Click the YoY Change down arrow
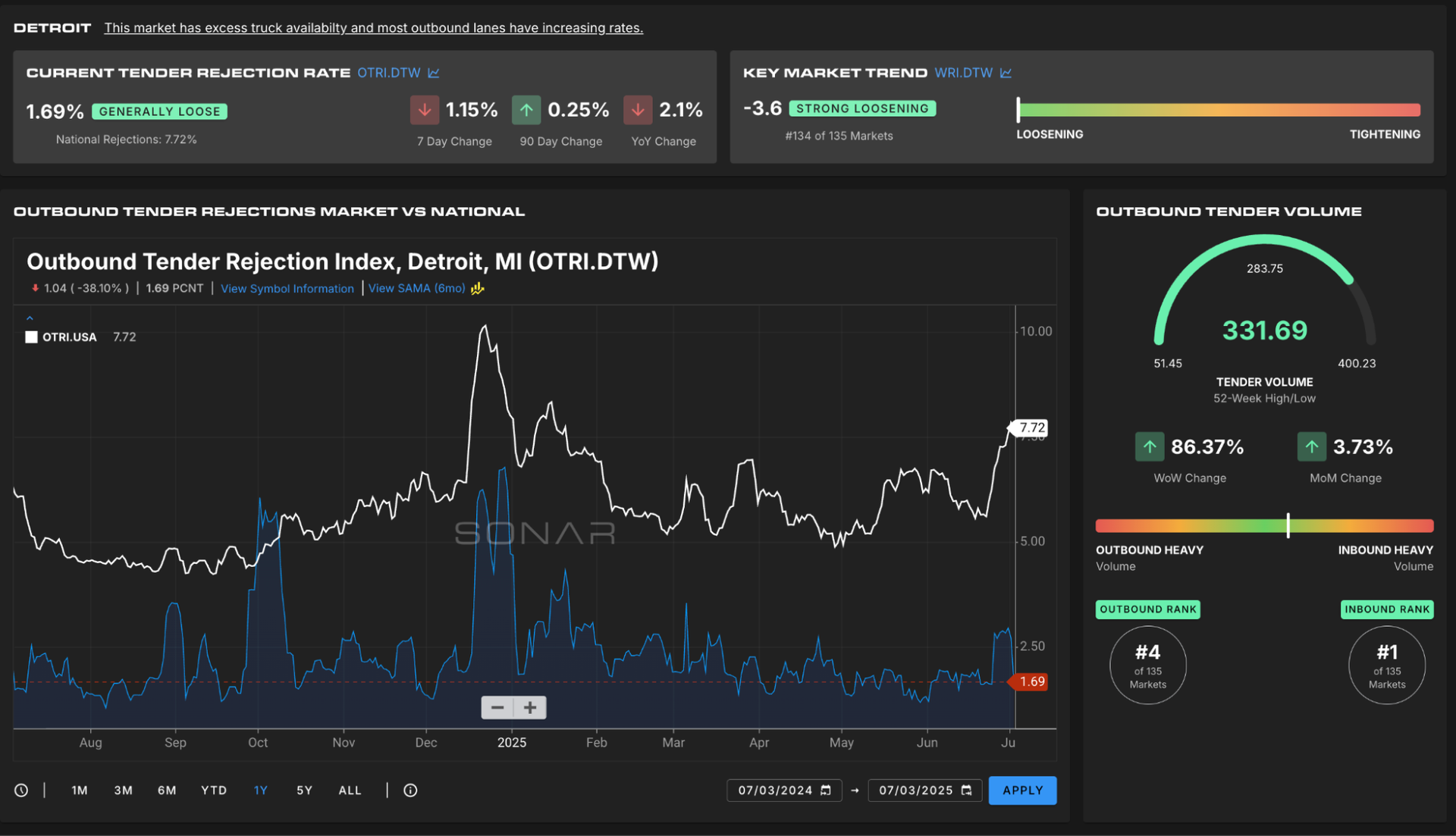The image size is (1456, 836). pos(638,110)
